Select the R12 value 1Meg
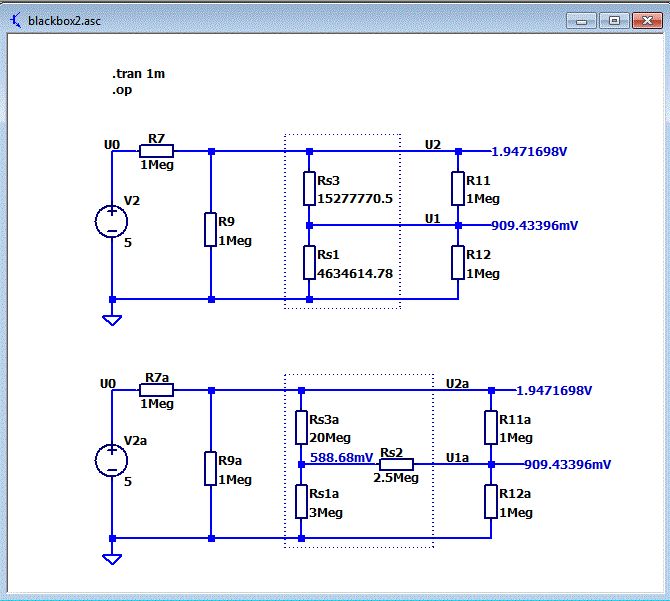This screenshot has height=601, width=670. pos(483,274)
